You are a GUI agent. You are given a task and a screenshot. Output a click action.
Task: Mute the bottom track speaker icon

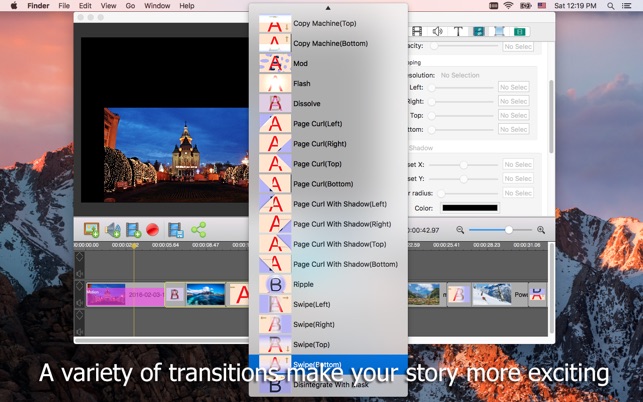coord(80,331)
